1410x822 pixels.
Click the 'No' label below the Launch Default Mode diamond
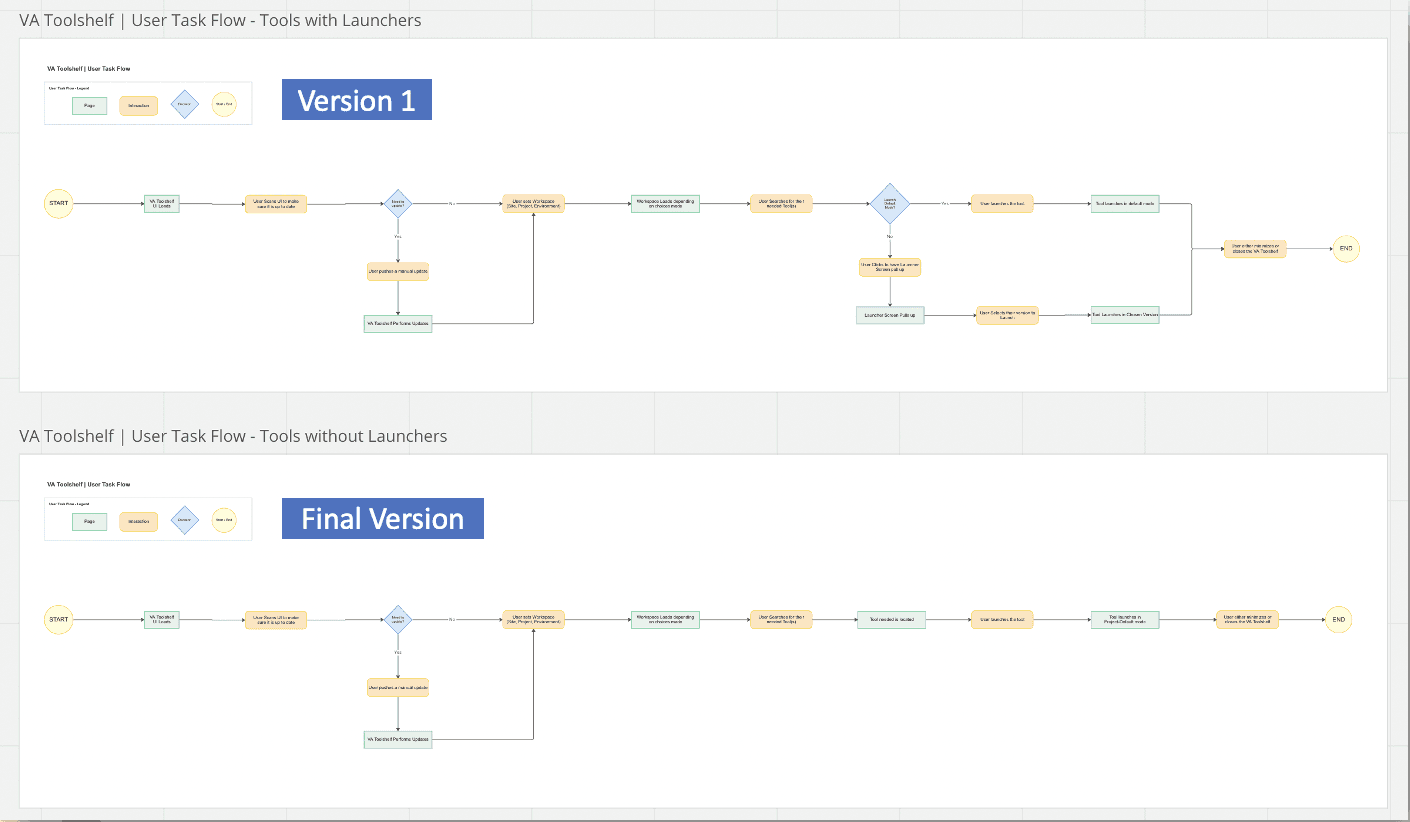click(890, 237)
